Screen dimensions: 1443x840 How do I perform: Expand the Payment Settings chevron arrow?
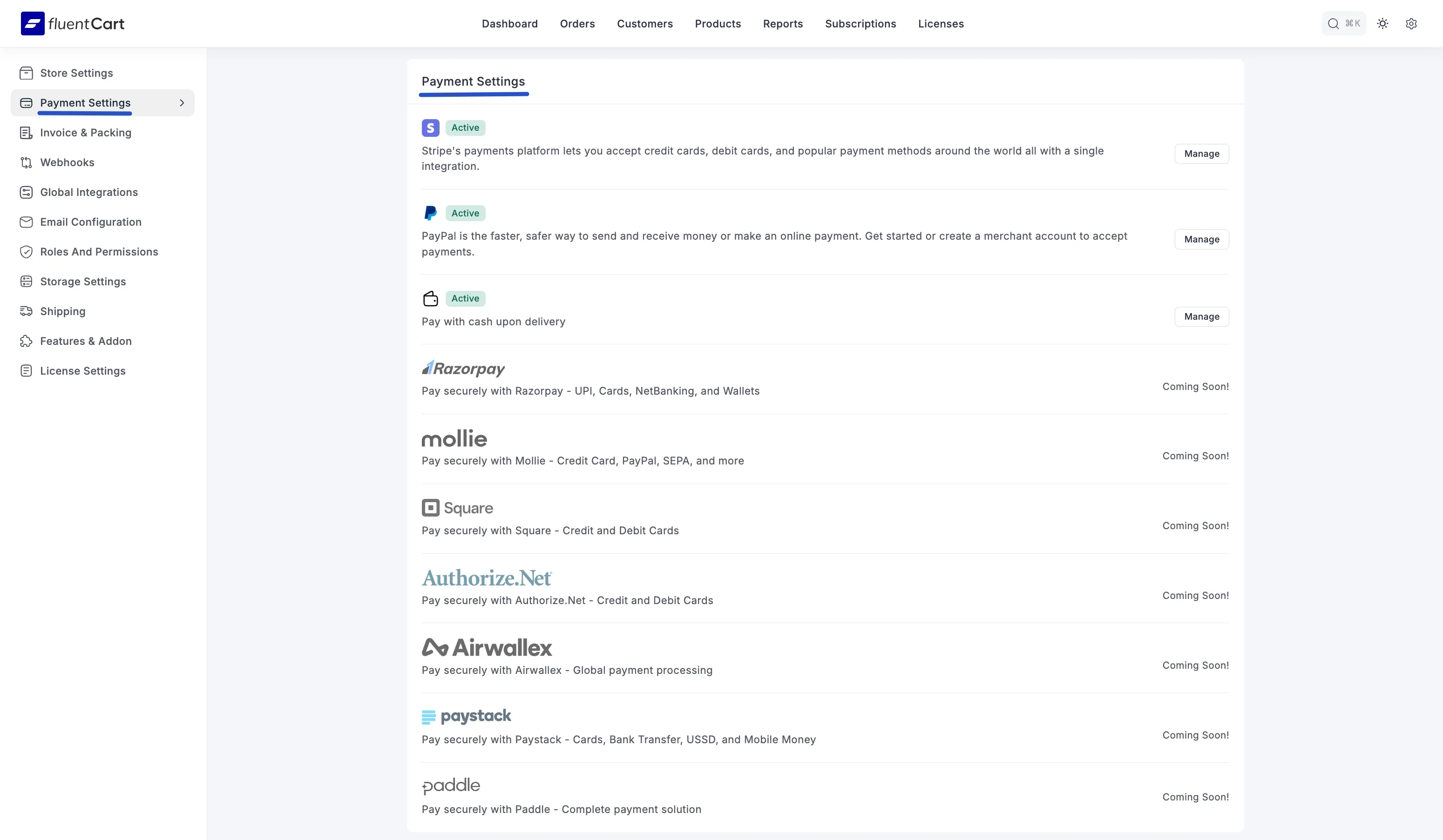[x=182, y=103]
